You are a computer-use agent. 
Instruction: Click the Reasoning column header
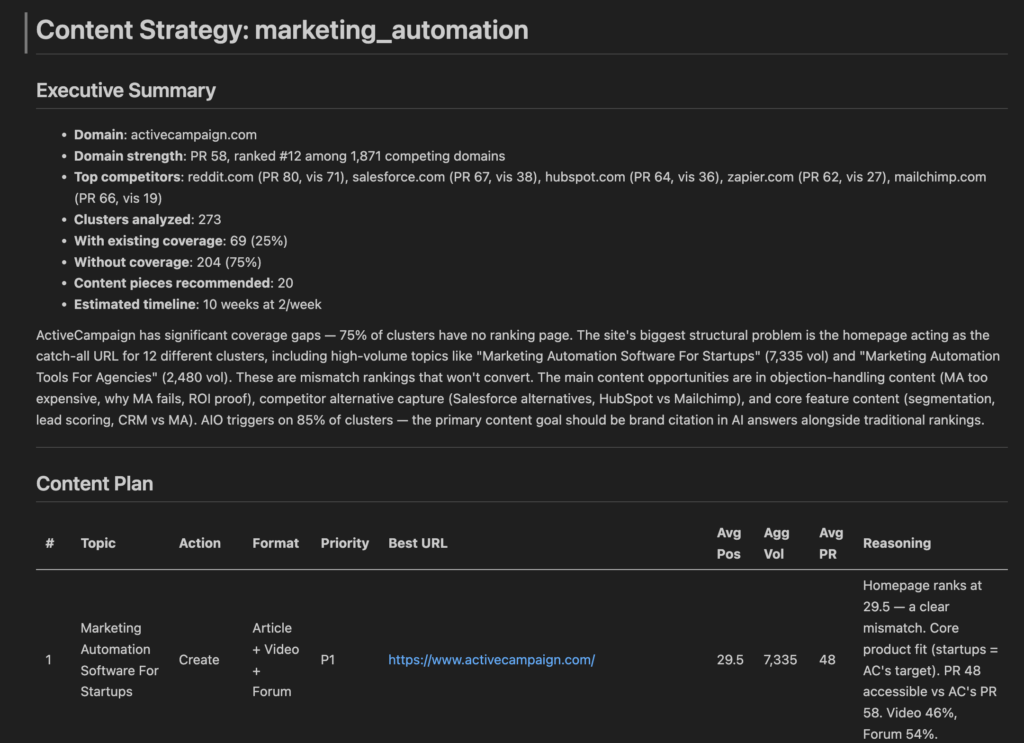pos(897,543)
